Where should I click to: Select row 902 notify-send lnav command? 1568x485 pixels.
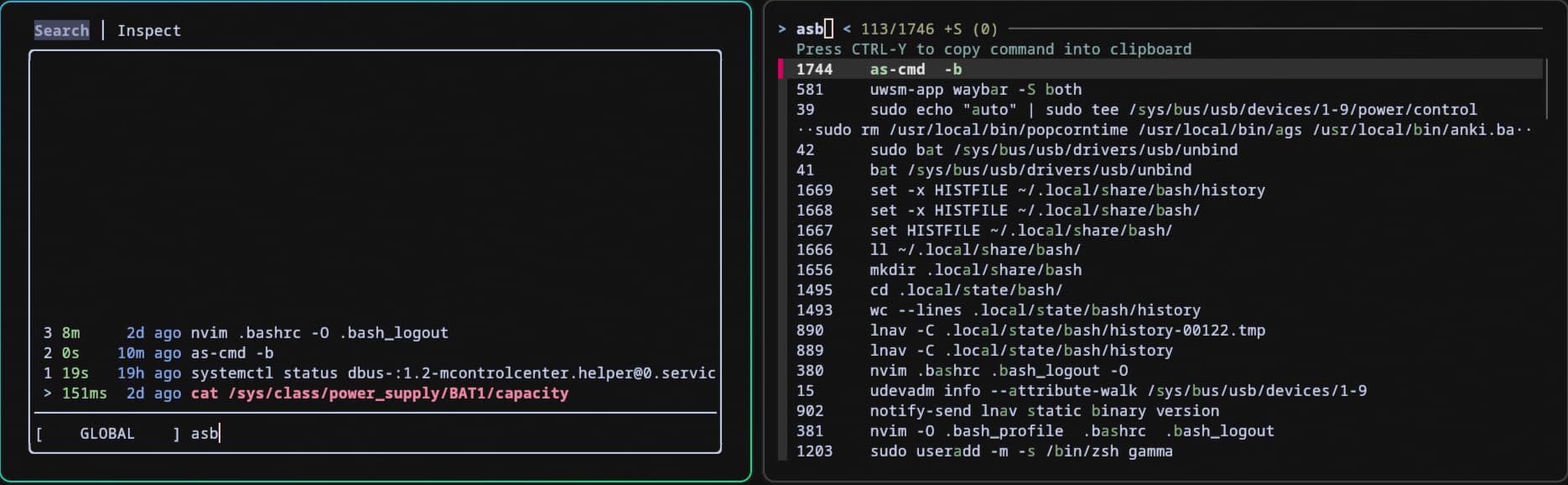pos(1160,411)
